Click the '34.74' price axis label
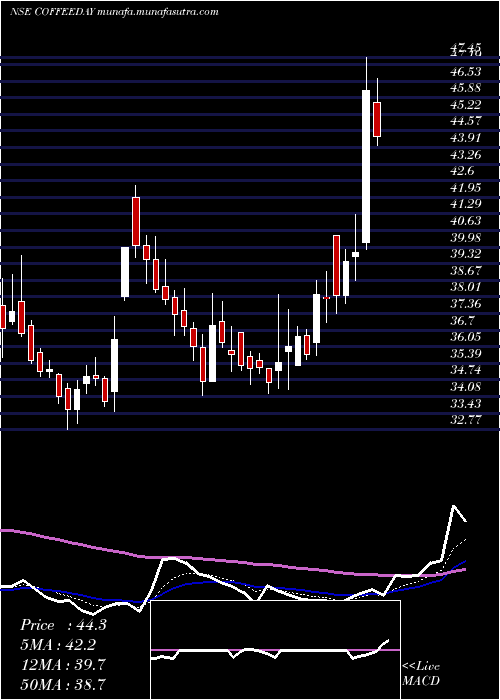500x700 pixels. pyautogui.click(x=465, y=371)
